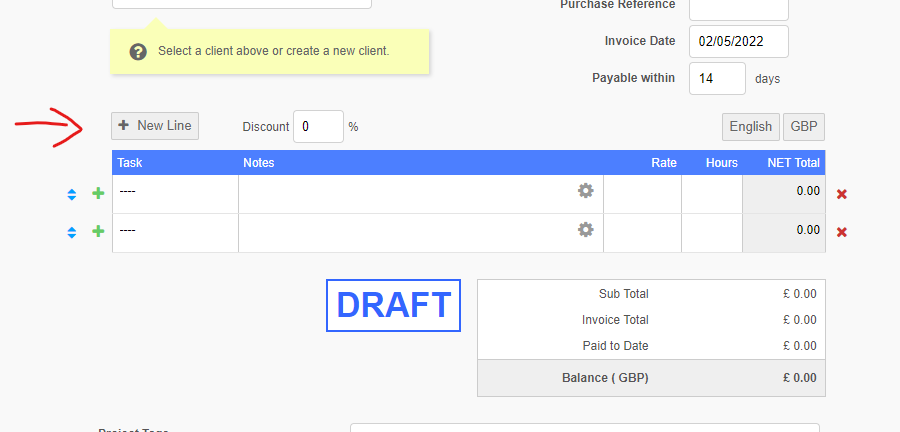Click the Purchase Reference input box

(x=739, y=8)
